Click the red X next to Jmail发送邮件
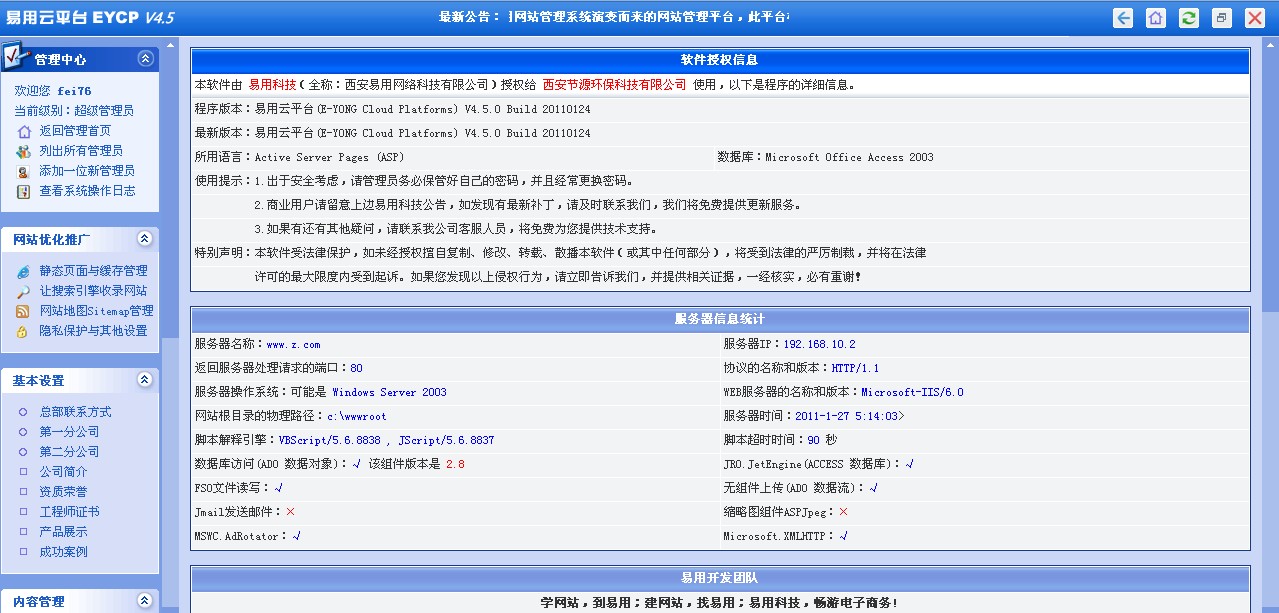 (x=290, y=512)
